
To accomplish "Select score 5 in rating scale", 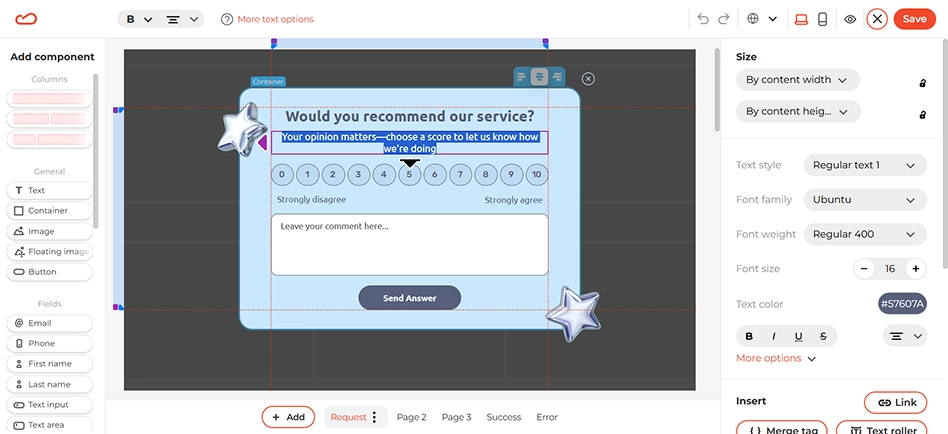I will pos(409,175).
